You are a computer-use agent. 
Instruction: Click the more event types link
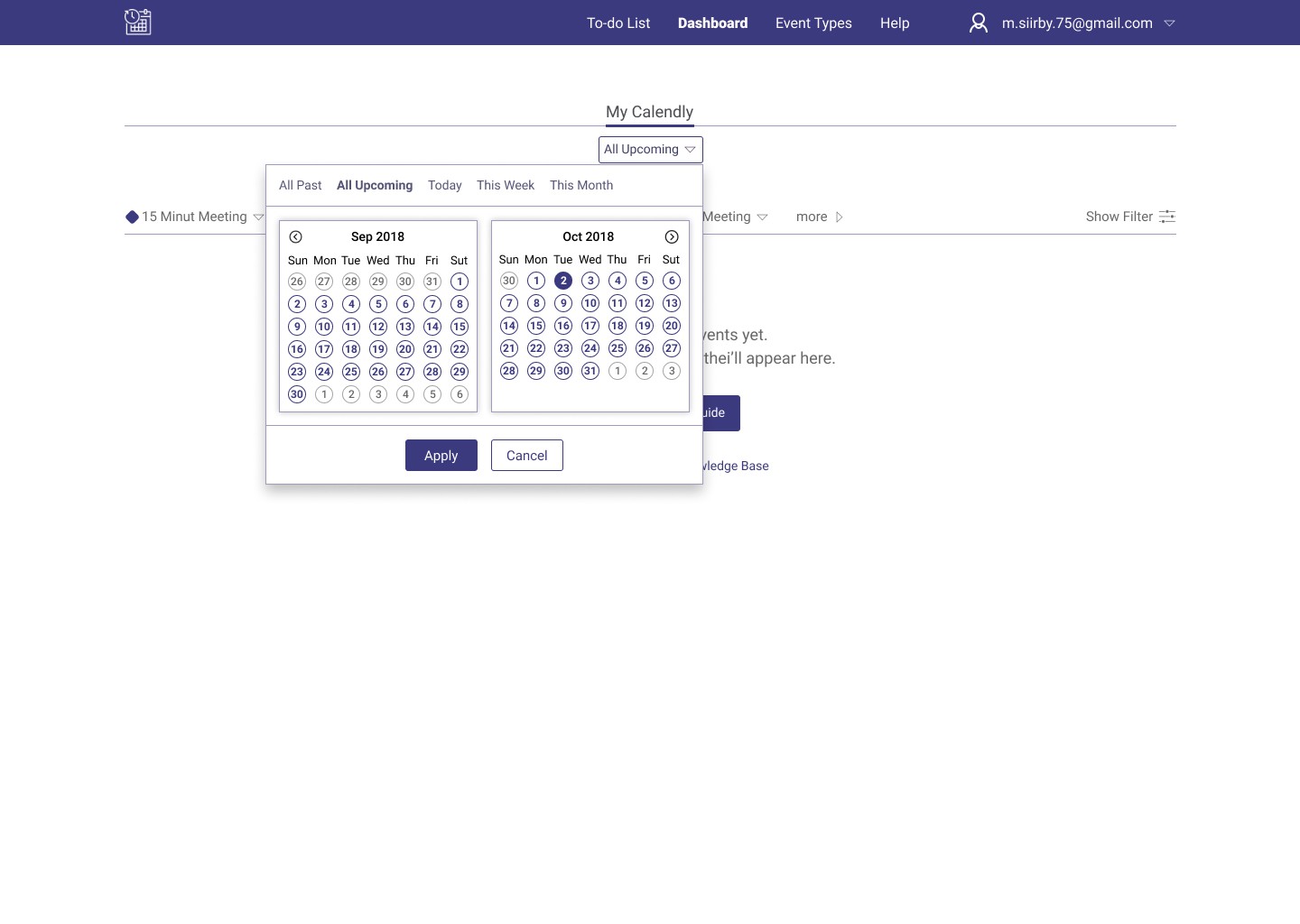click(812, 217)
